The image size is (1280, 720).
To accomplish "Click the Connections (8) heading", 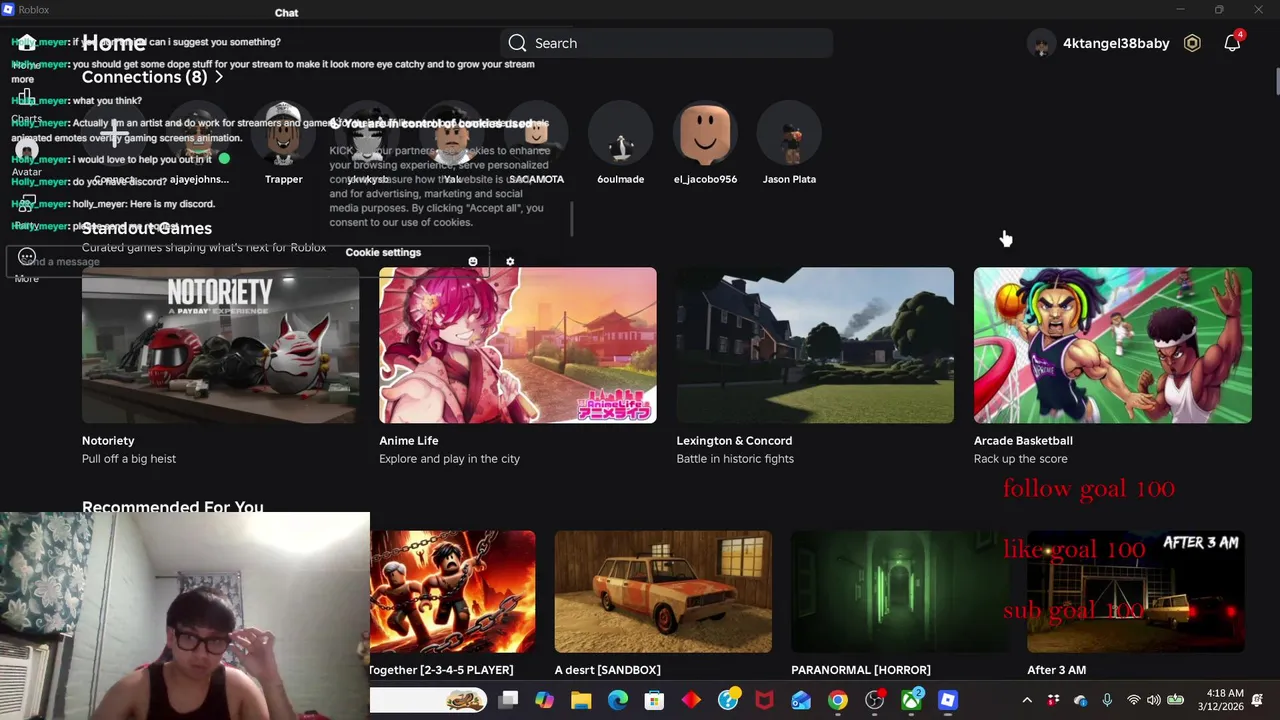I will tap(145, 77).
